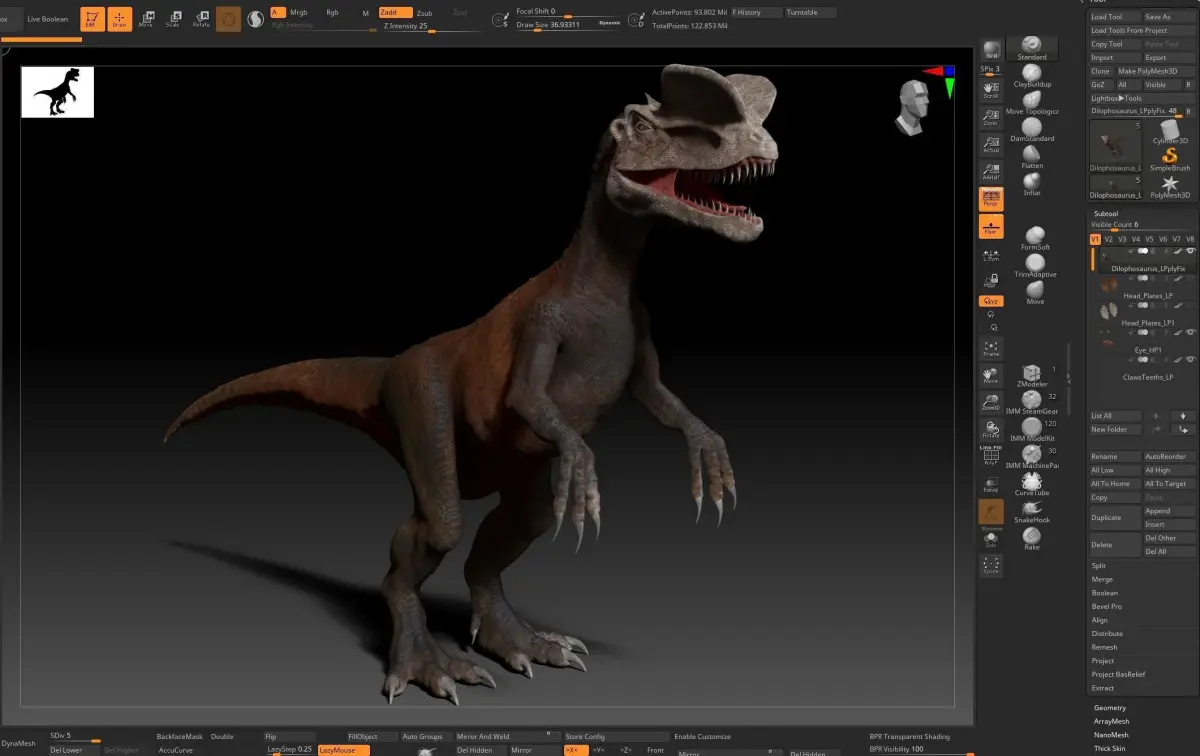This screenshot has height=756, width=1200.
Task: Select the CurveTube brush
Action: pos(1031,483)
